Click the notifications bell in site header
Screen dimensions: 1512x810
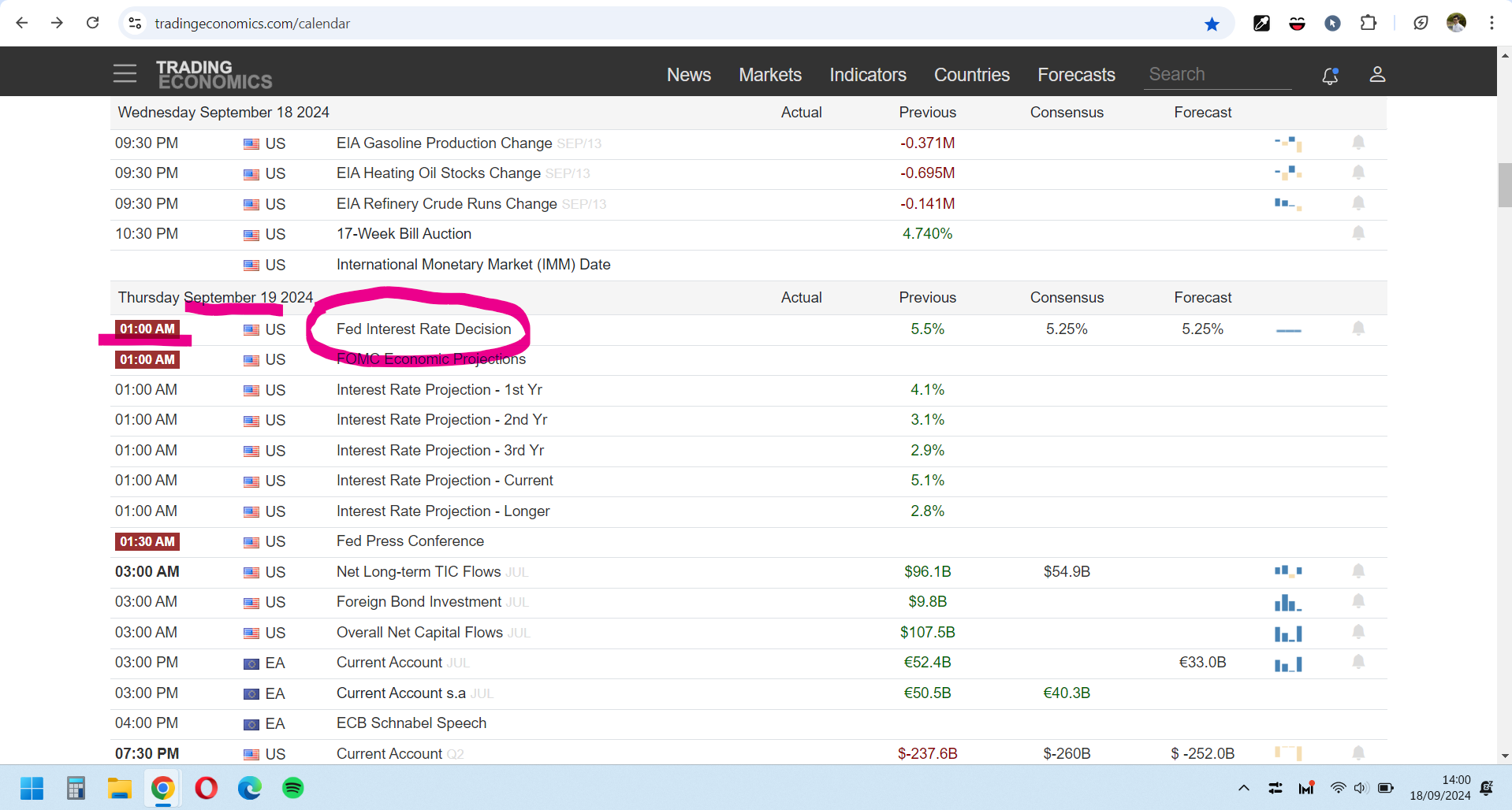(1330, 76)
